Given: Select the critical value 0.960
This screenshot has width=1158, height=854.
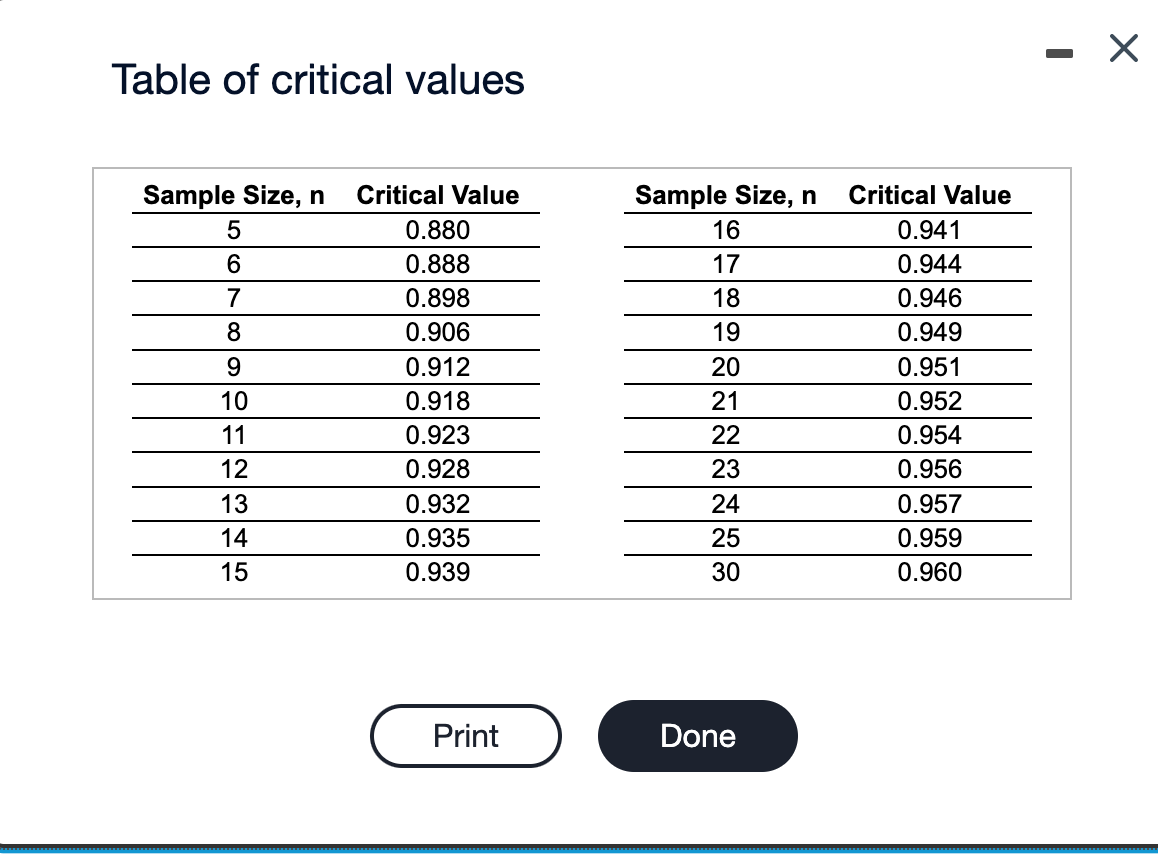Looking at the screenshot, I should tap(930, 572).
